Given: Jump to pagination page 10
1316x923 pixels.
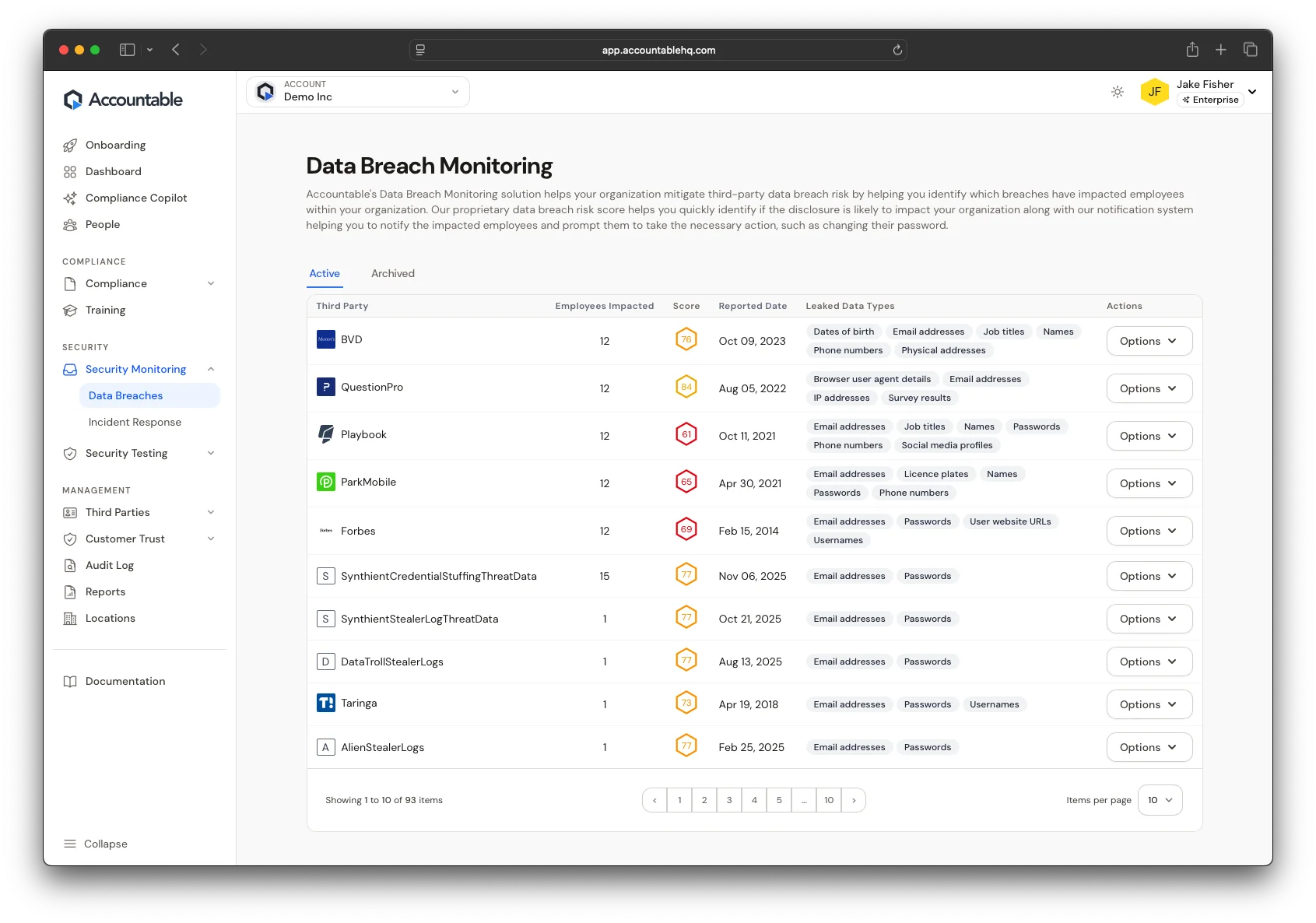Looking at the screenshot, I should click(x=829, y=801).
